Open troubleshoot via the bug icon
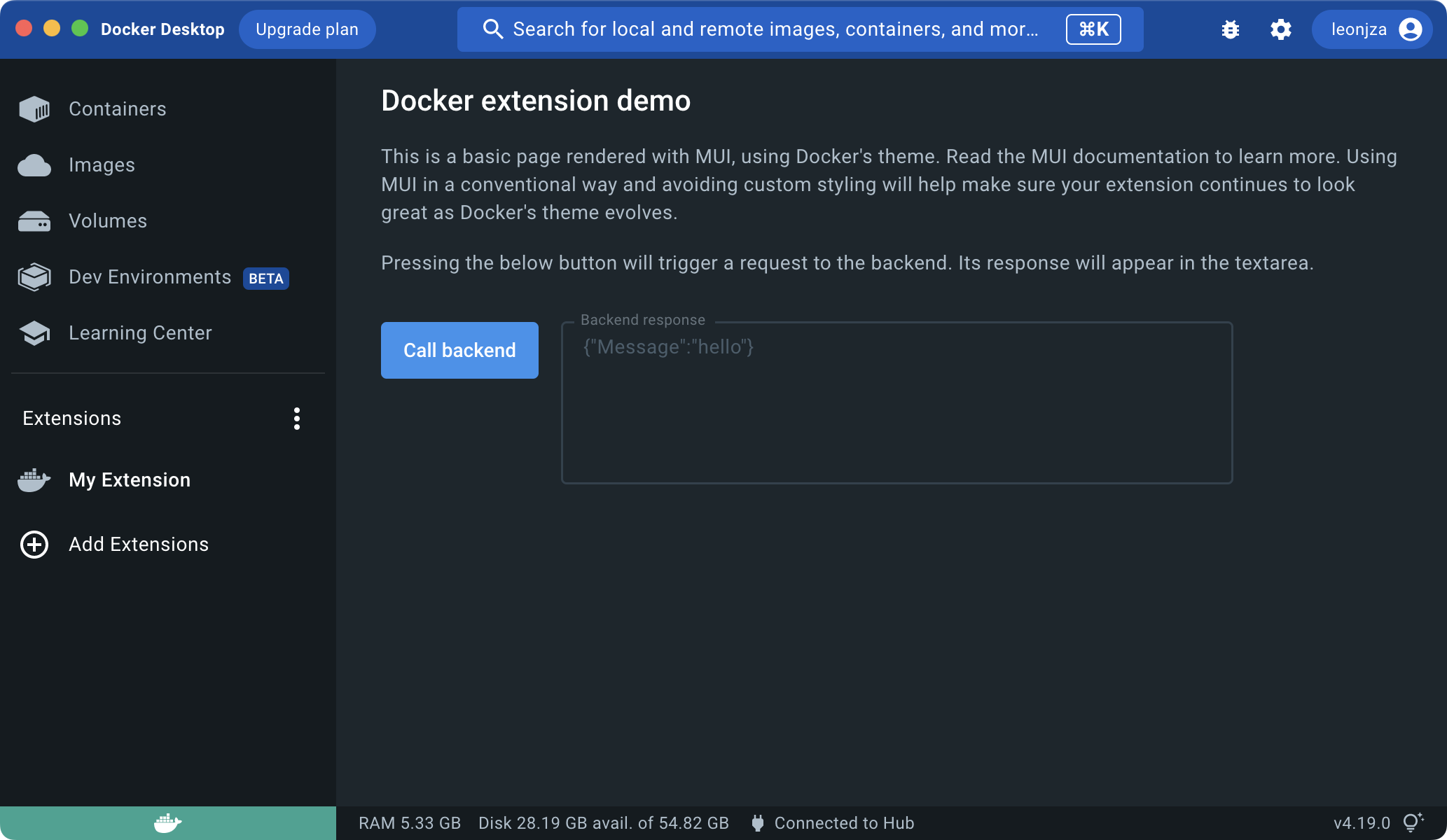The image size is (1447, 840). click(x=1230, y=29)
